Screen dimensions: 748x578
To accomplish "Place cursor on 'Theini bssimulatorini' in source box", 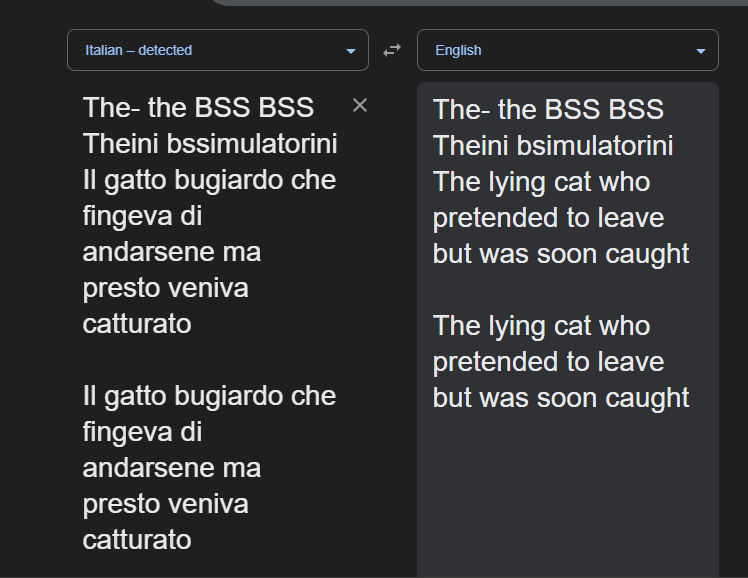I will [x=210, y=144].
